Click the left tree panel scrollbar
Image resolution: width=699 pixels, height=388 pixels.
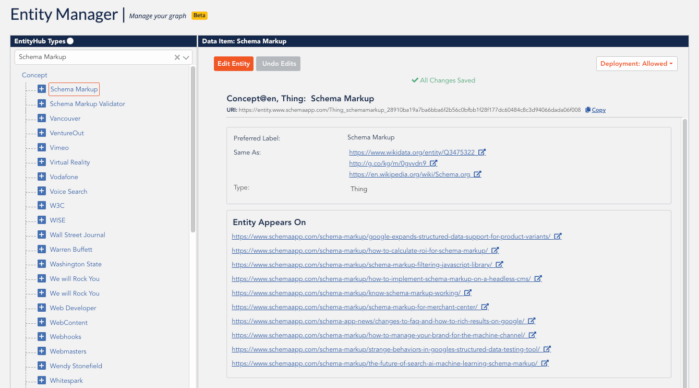pos(193,149)
